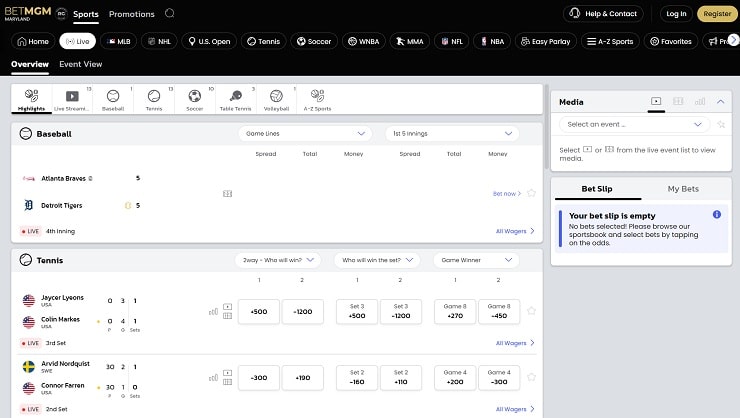Screen dimensions: 740x418
Task: Open Select an event dropdown
Action: pos(634,125)
